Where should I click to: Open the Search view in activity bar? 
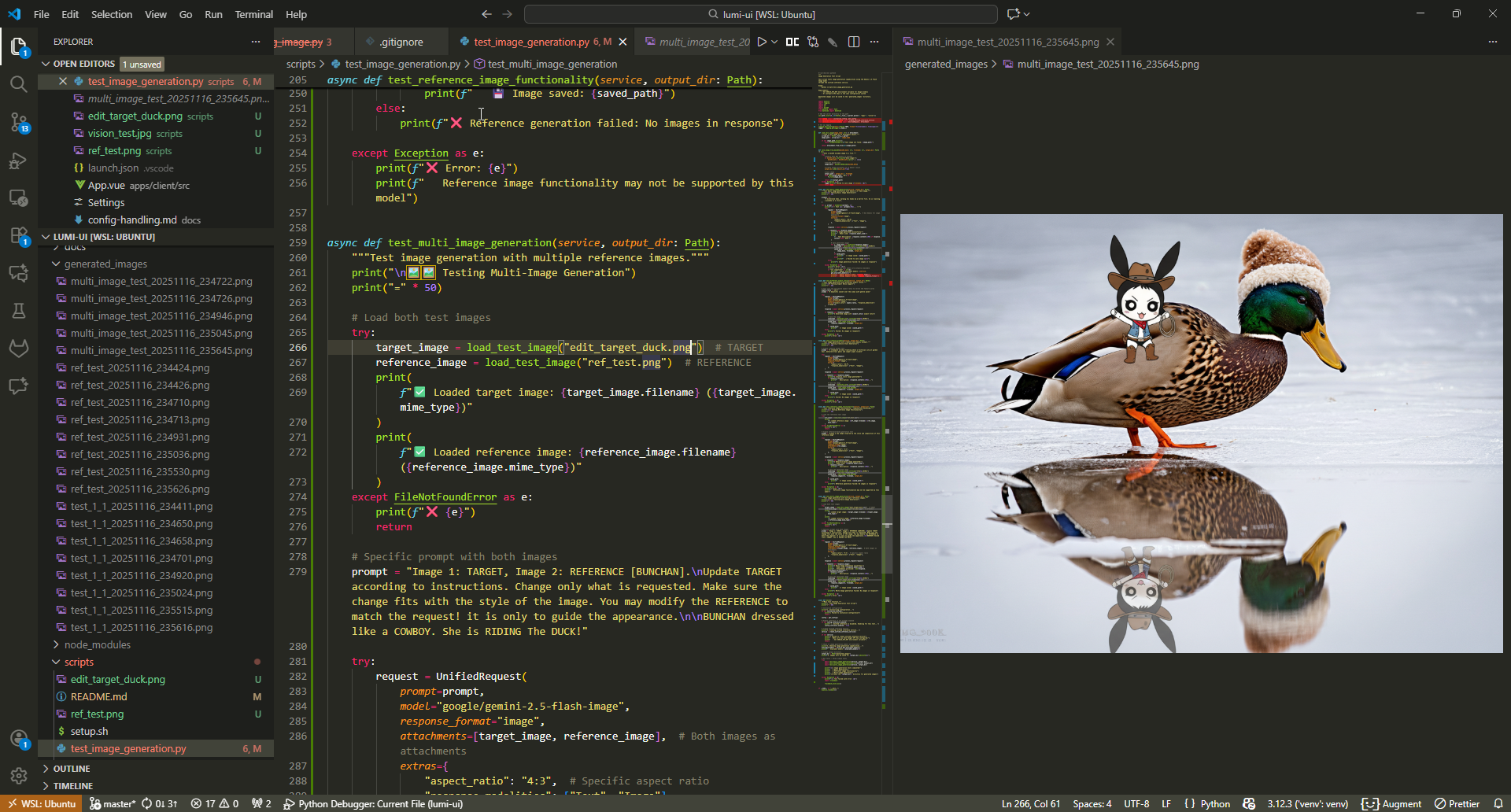(19, 84)
